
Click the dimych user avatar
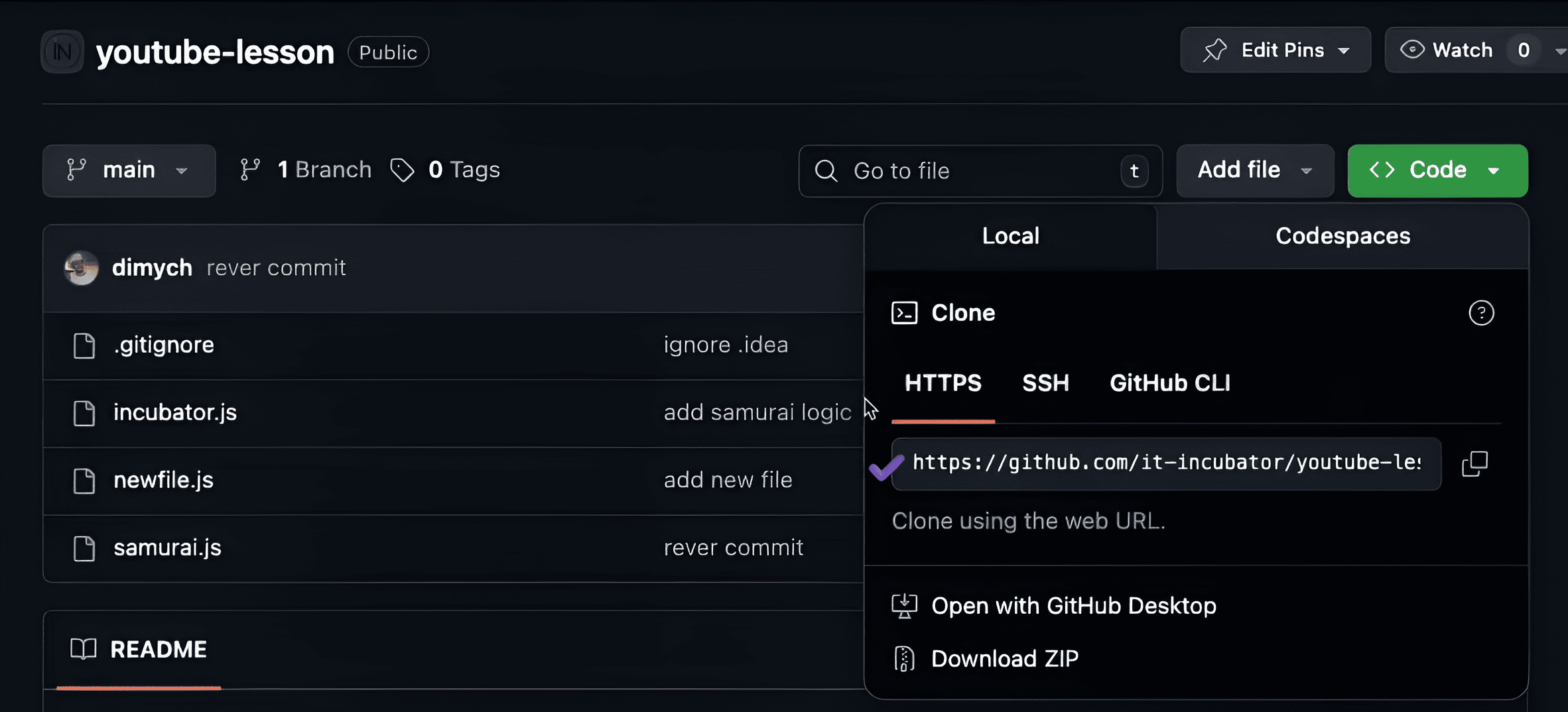pos(81,268)
